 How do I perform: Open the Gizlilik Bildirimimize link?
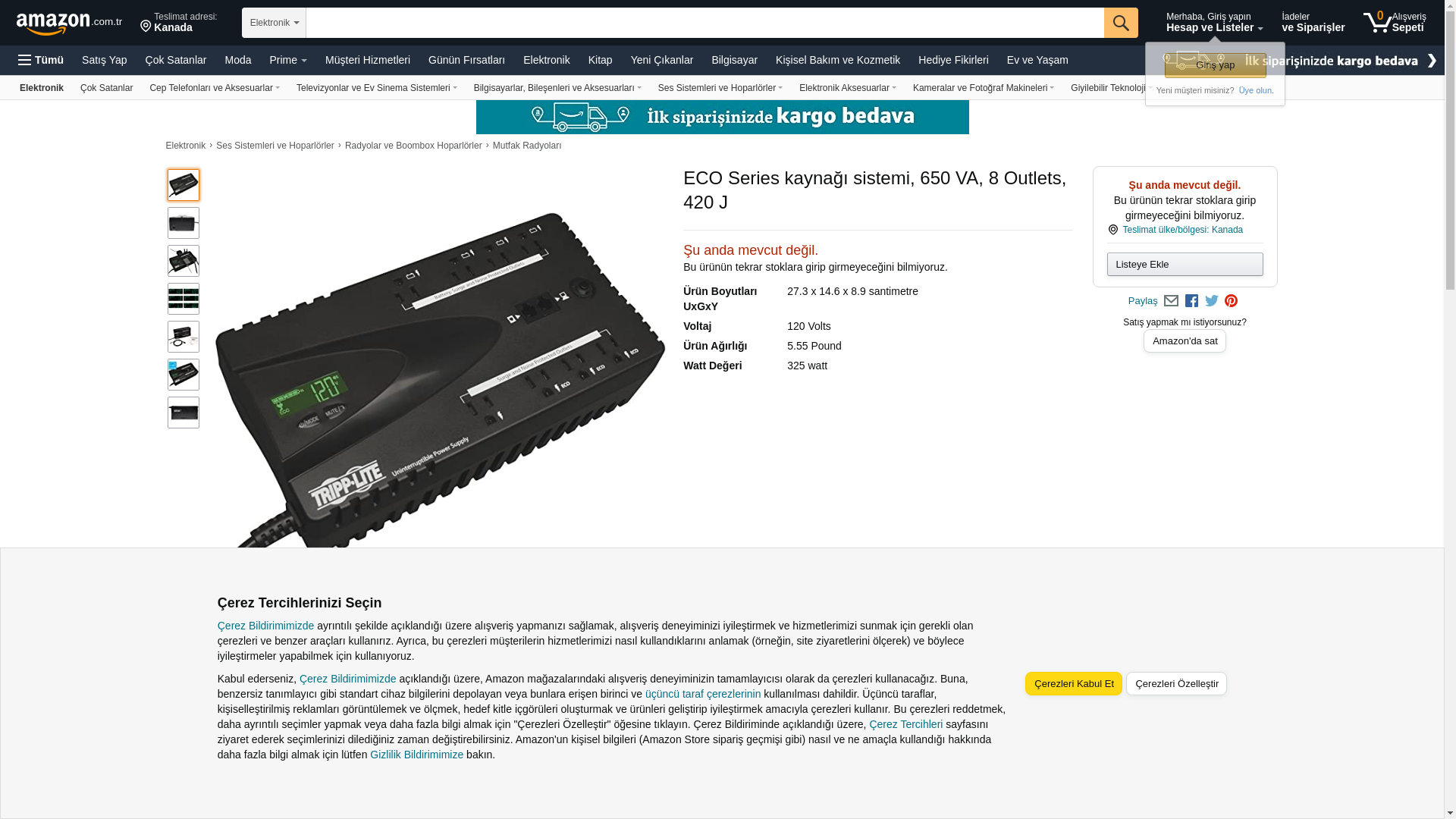pos(416,755)
